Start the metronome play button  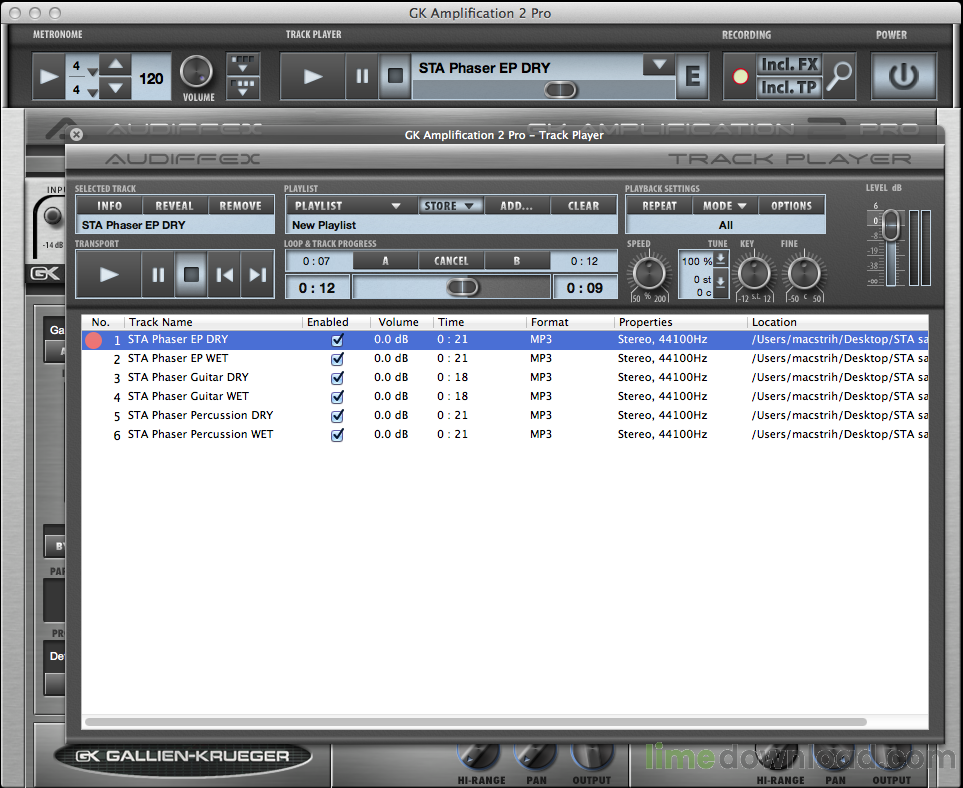pyautogui.click(x=49, y=76)
